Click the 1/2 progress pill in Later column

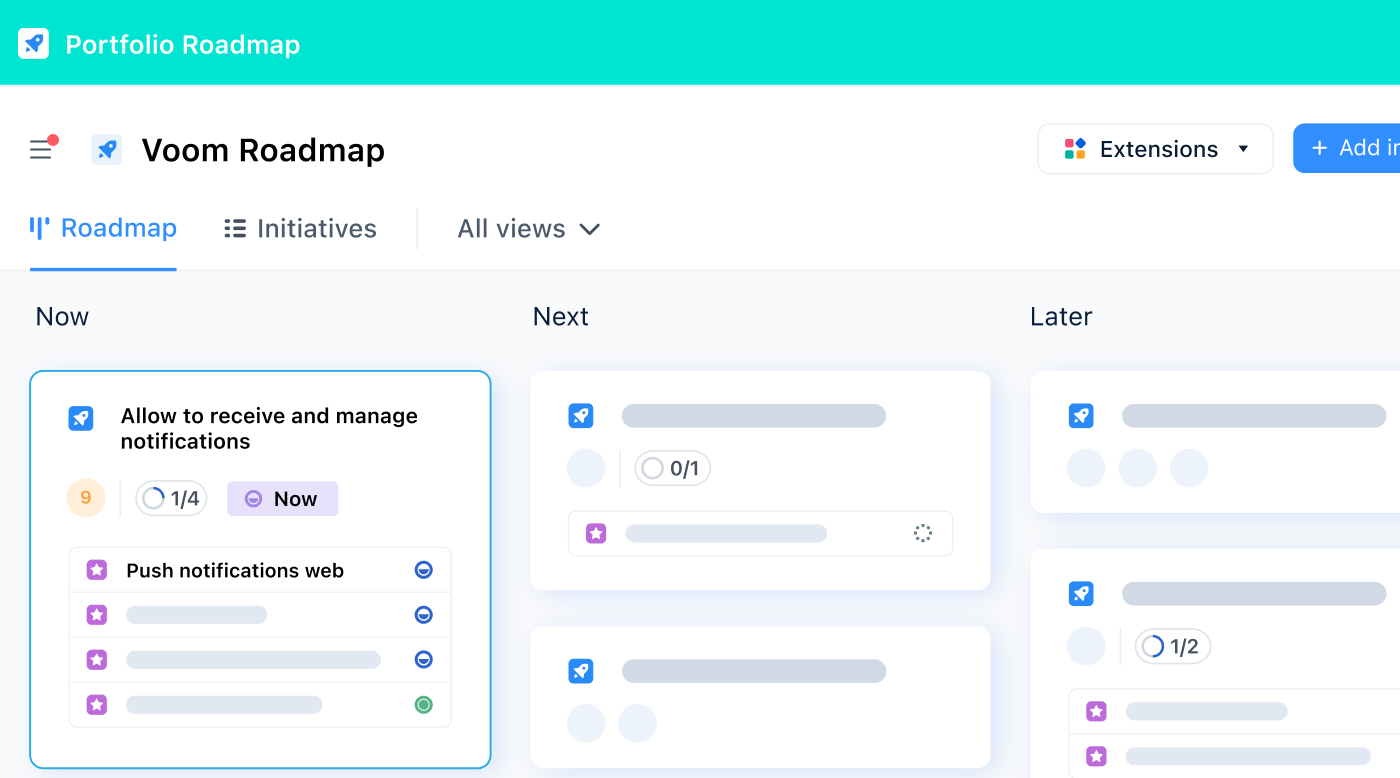point(1172,647)
